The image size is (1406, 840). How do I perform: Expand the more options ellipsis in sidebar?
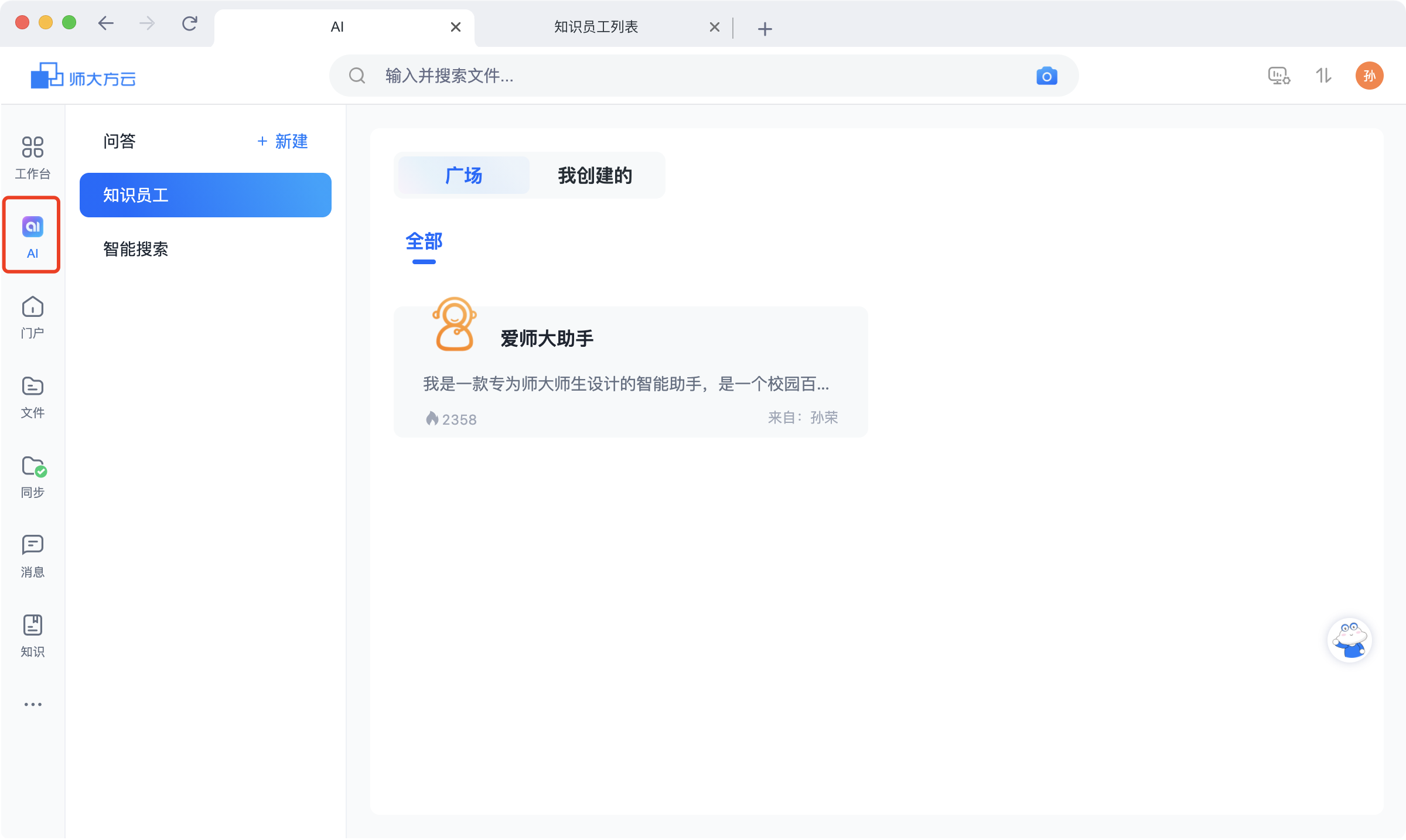[33, 704]
